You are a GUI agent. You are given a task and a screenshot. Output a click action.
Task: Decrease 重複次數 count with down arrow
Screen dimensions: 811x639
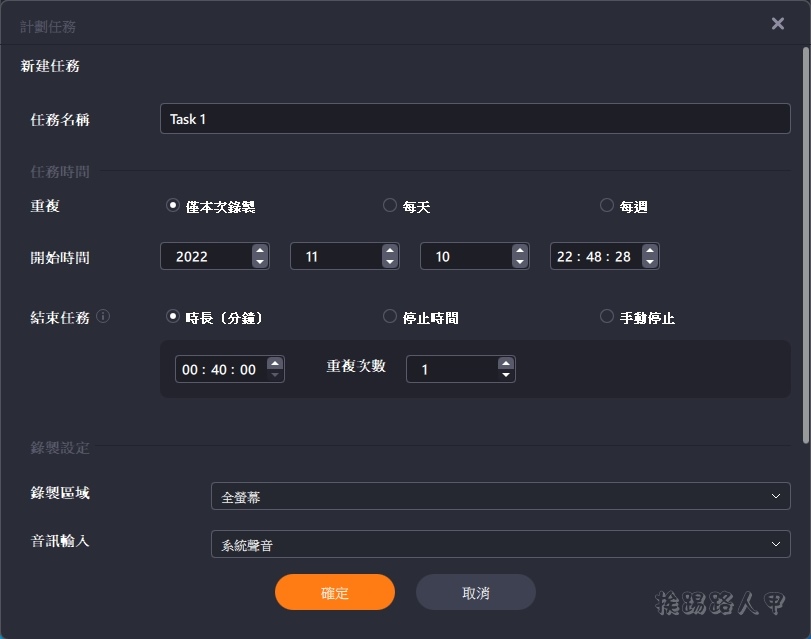[x=506, y=376]
